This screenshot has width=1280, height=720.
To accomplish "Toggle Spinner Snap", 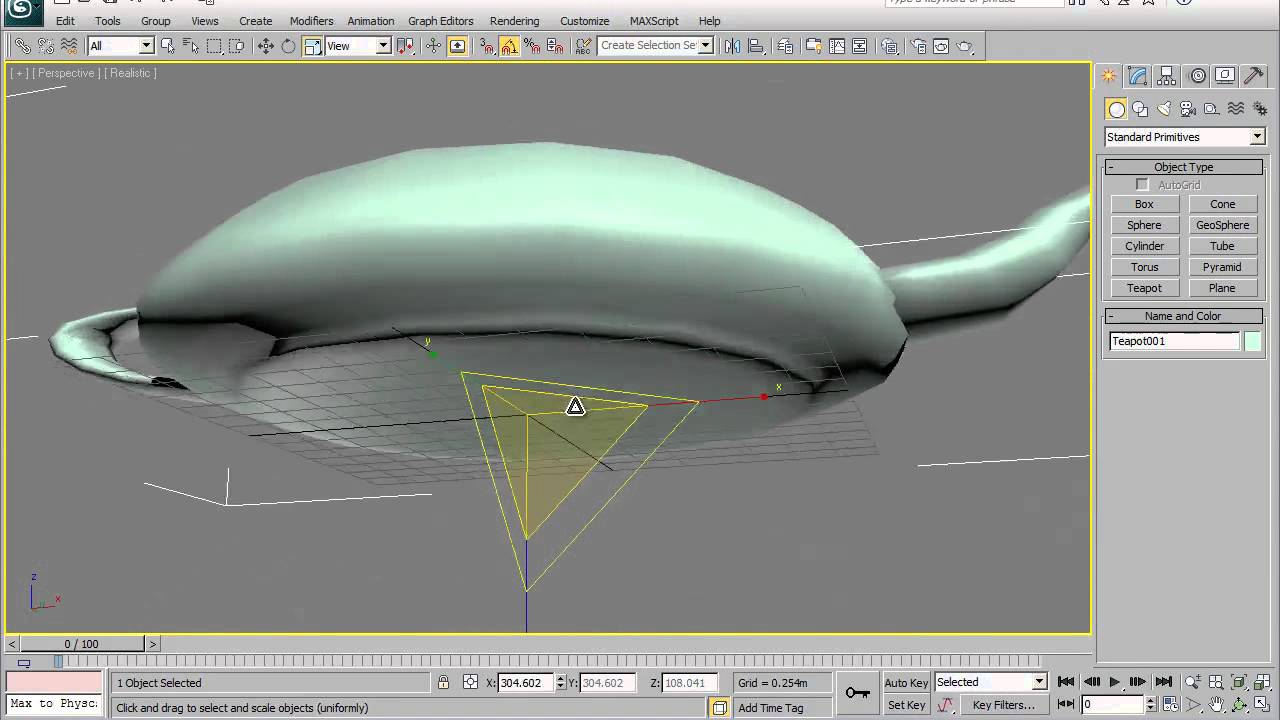I will [556, 46].
